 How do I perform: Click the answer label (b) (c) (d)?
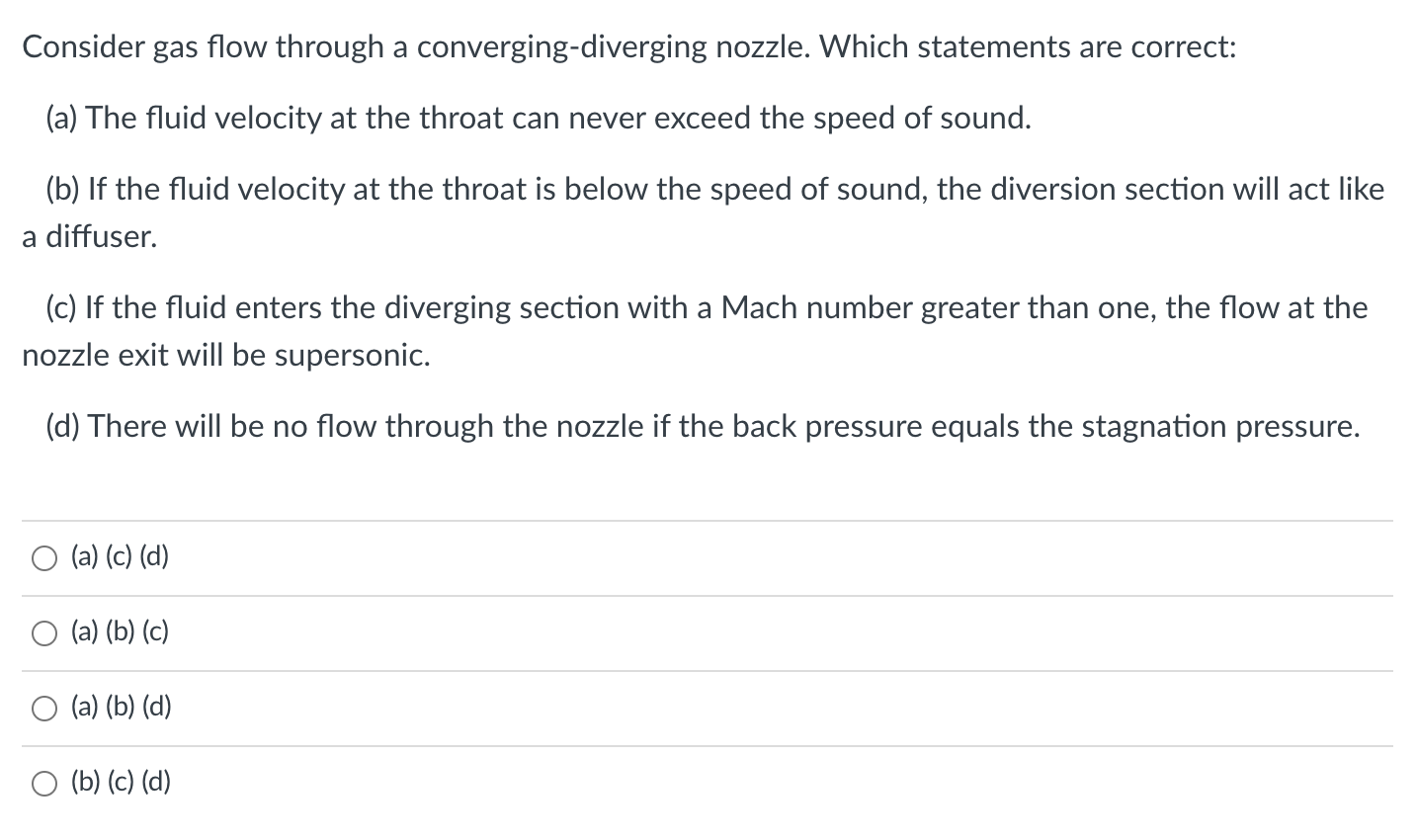point(119,782)
